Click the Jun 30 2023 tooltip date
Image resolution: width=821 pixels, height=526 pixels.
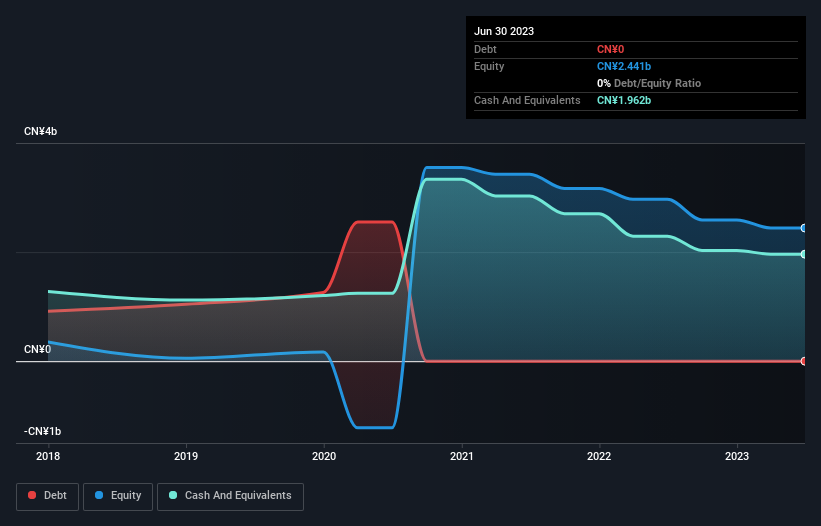coord(504,31)
